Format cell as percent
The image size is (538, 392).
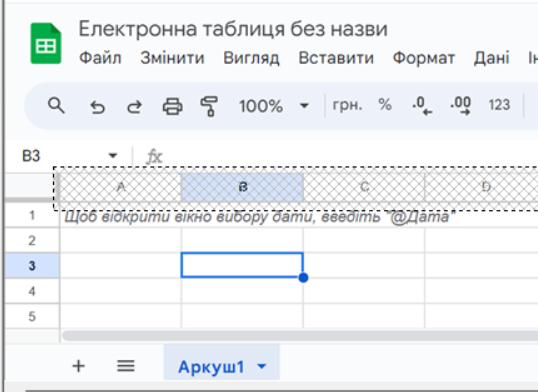coord(385,105)
